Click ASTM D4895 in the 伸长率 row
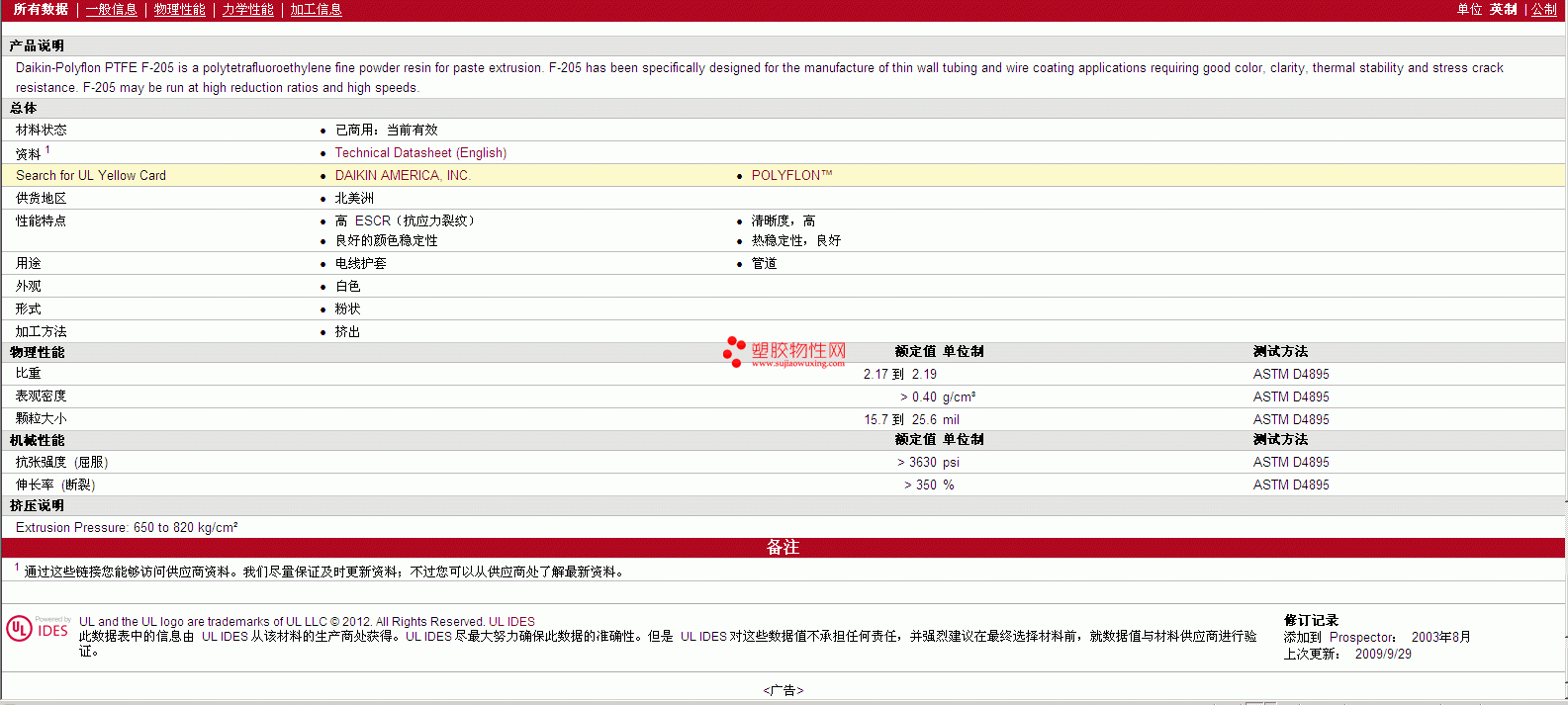 (x=1291, y=485)
